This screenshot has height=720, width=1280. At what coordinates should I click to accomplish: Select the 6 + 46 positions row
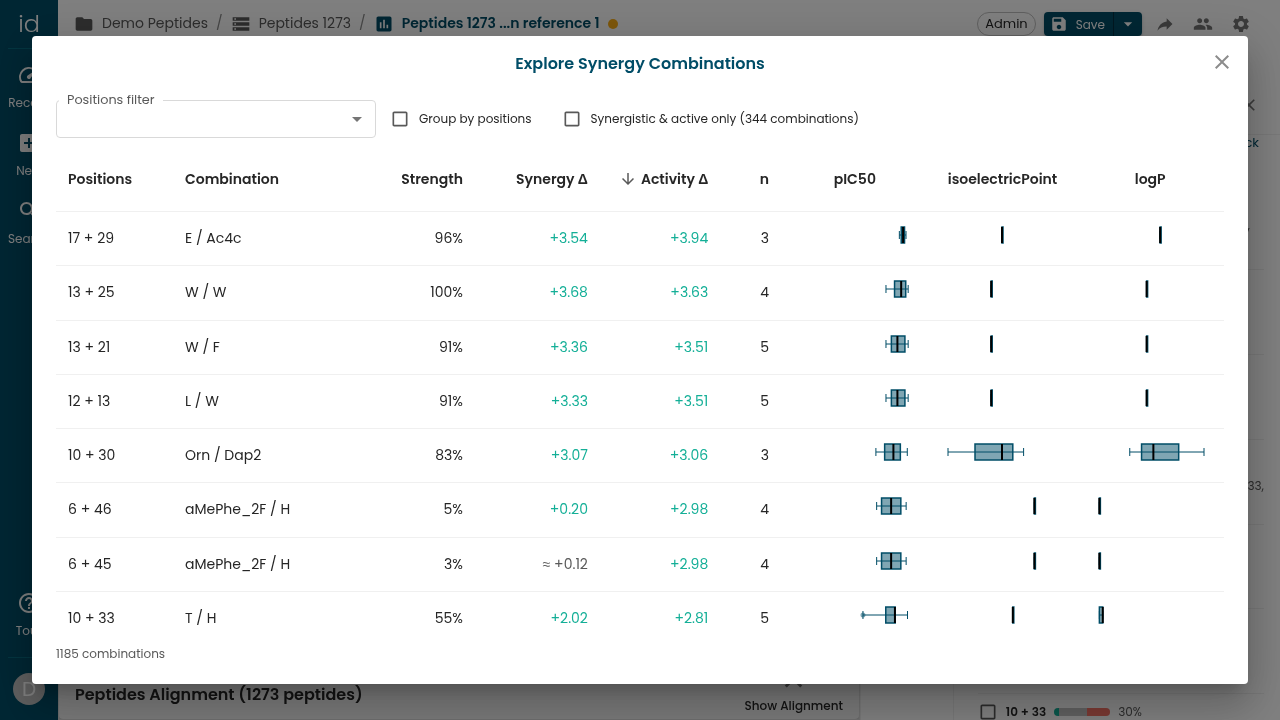(640, 509)
